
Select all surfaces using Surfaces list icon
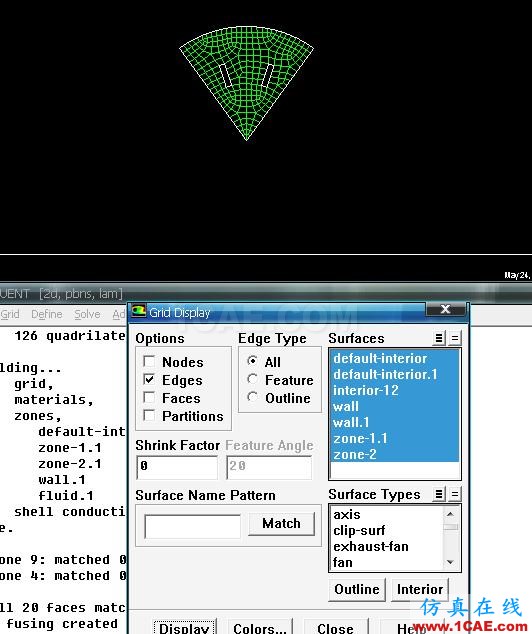(439, 338)
